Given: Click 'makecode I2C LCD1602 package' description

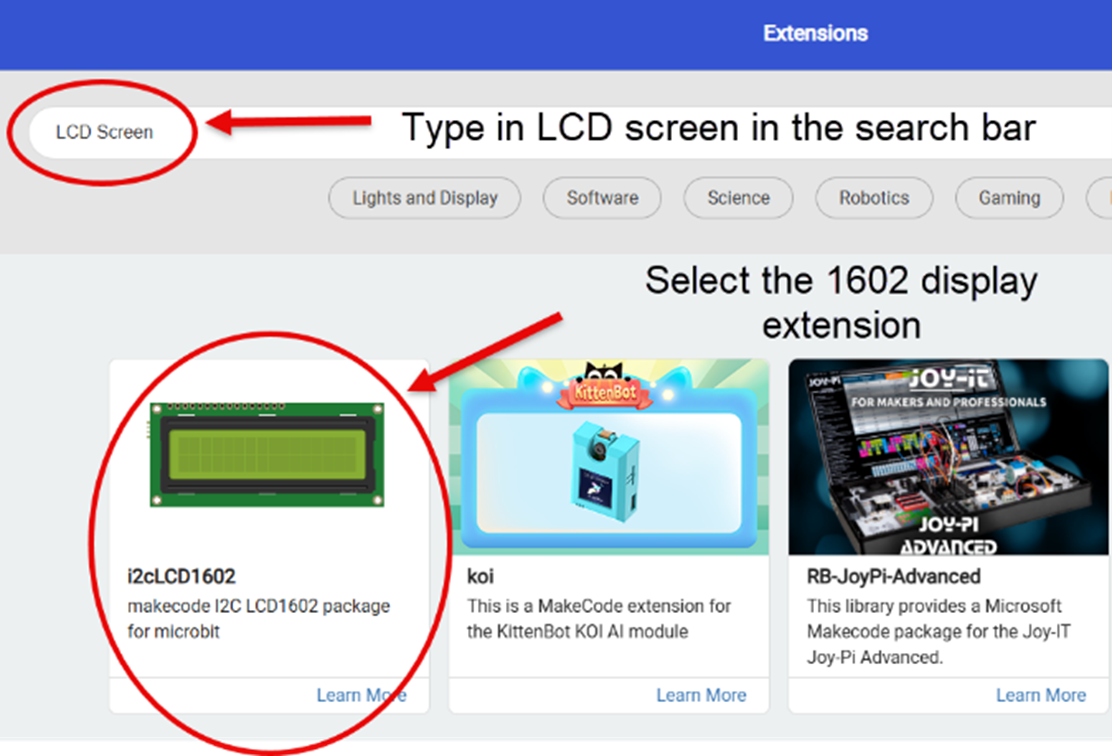Looking at the screenshot, I should click(x=259, y=618).
